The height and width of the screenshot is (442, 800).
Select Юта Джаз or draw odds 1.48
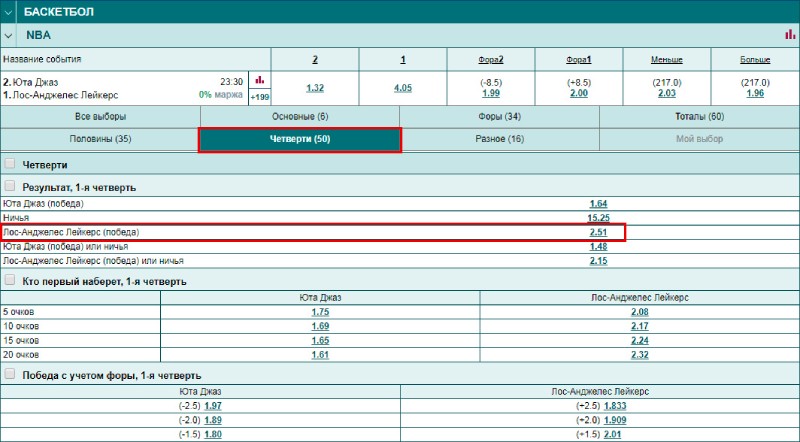(x=598, y=247)
